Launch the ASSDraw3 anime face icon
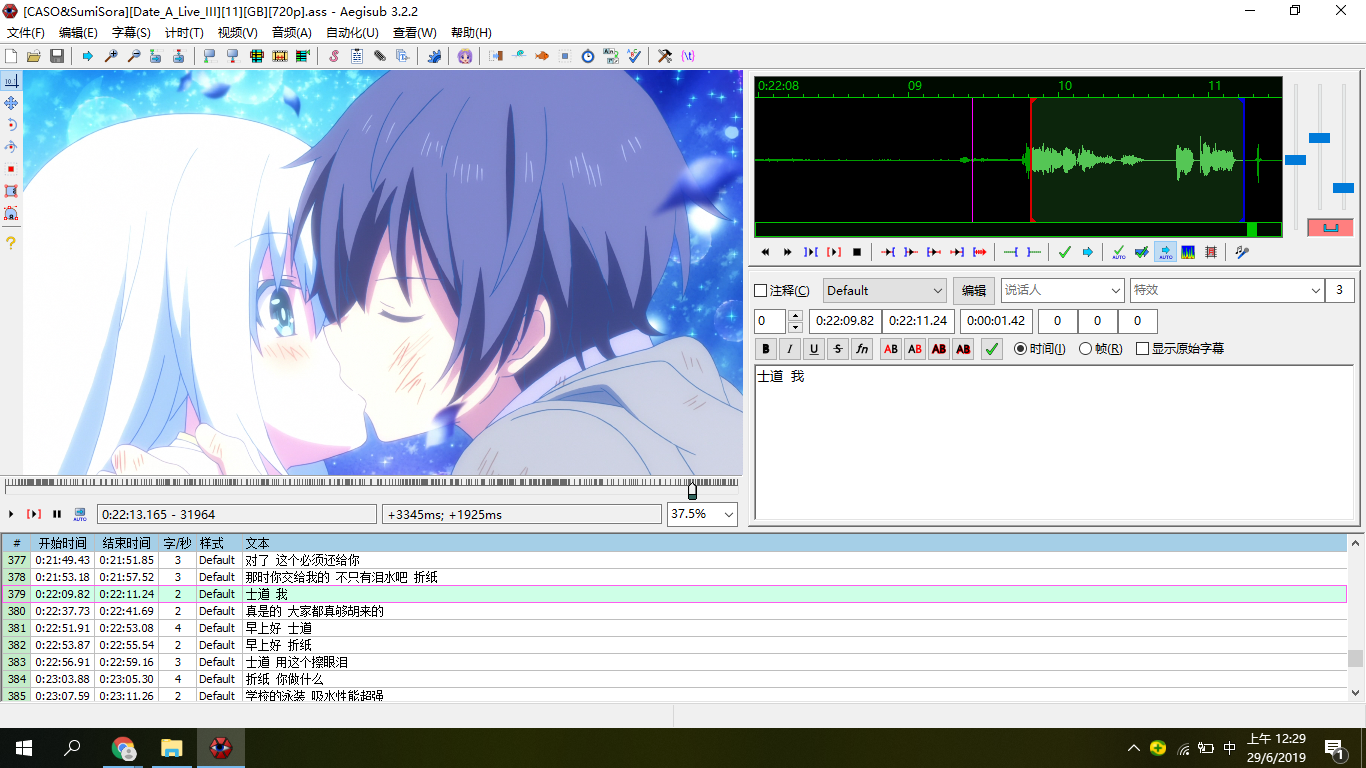 [x=465, y=56]
